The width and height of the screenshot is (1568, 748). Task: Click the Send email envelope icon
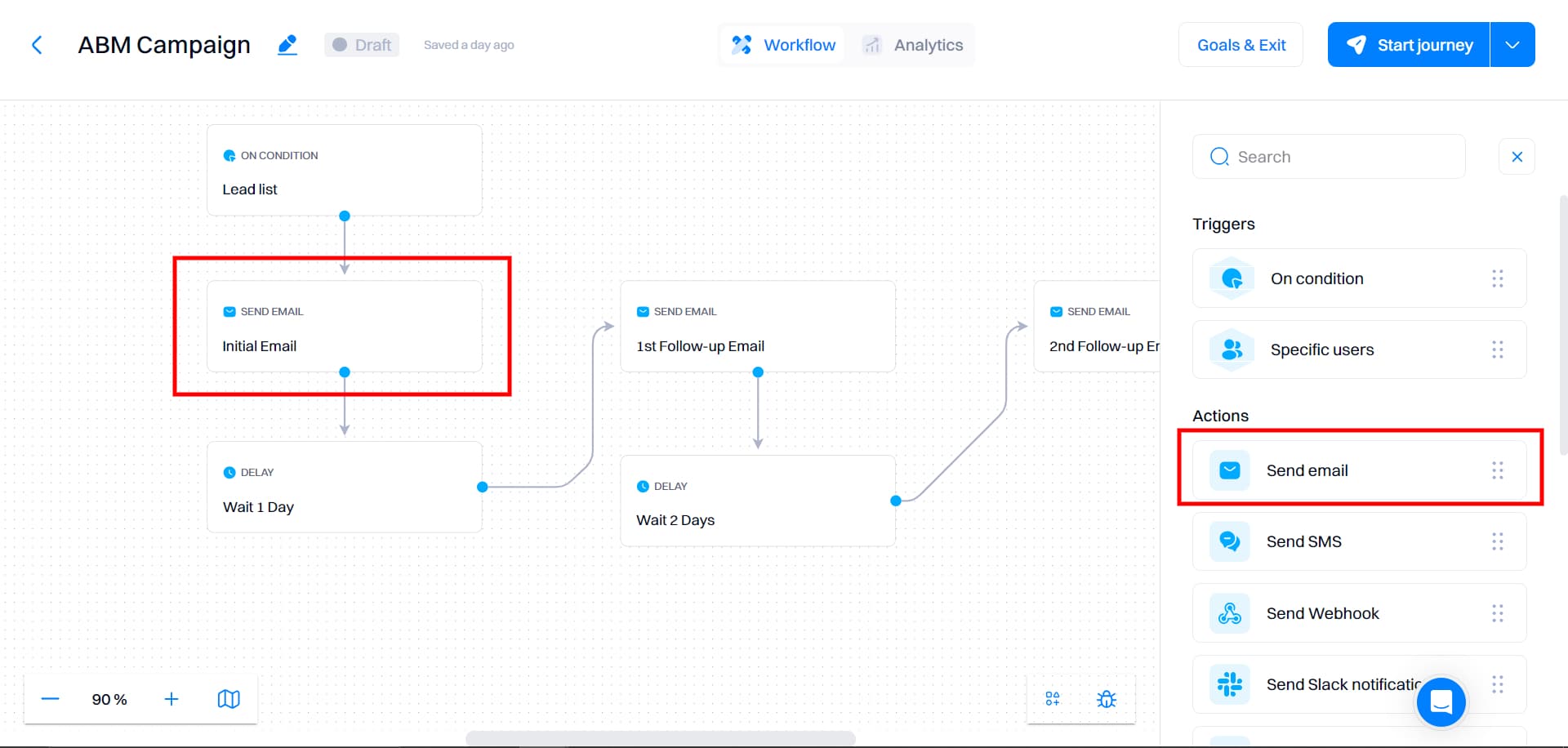pos(1229,470)
